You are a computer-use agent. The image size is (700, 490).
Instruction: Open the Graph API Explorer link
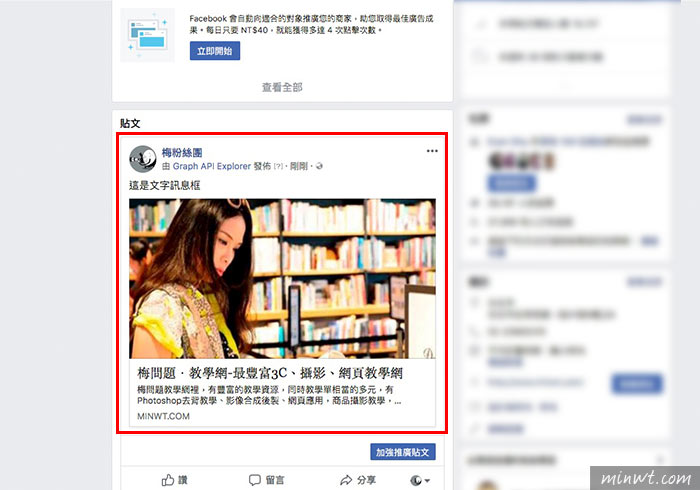212,166
